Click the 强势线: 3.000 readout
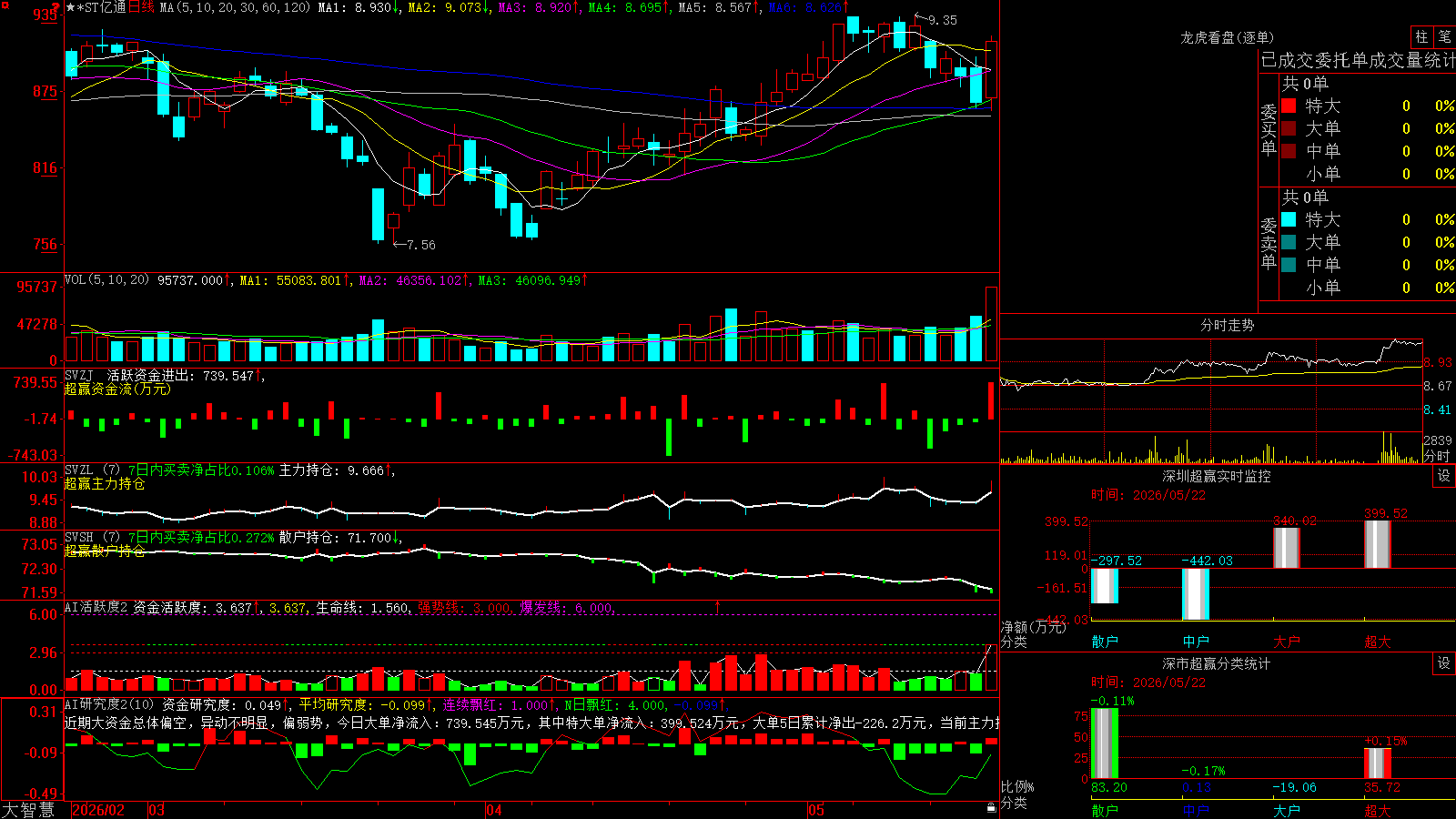 [x=464, y=608]
